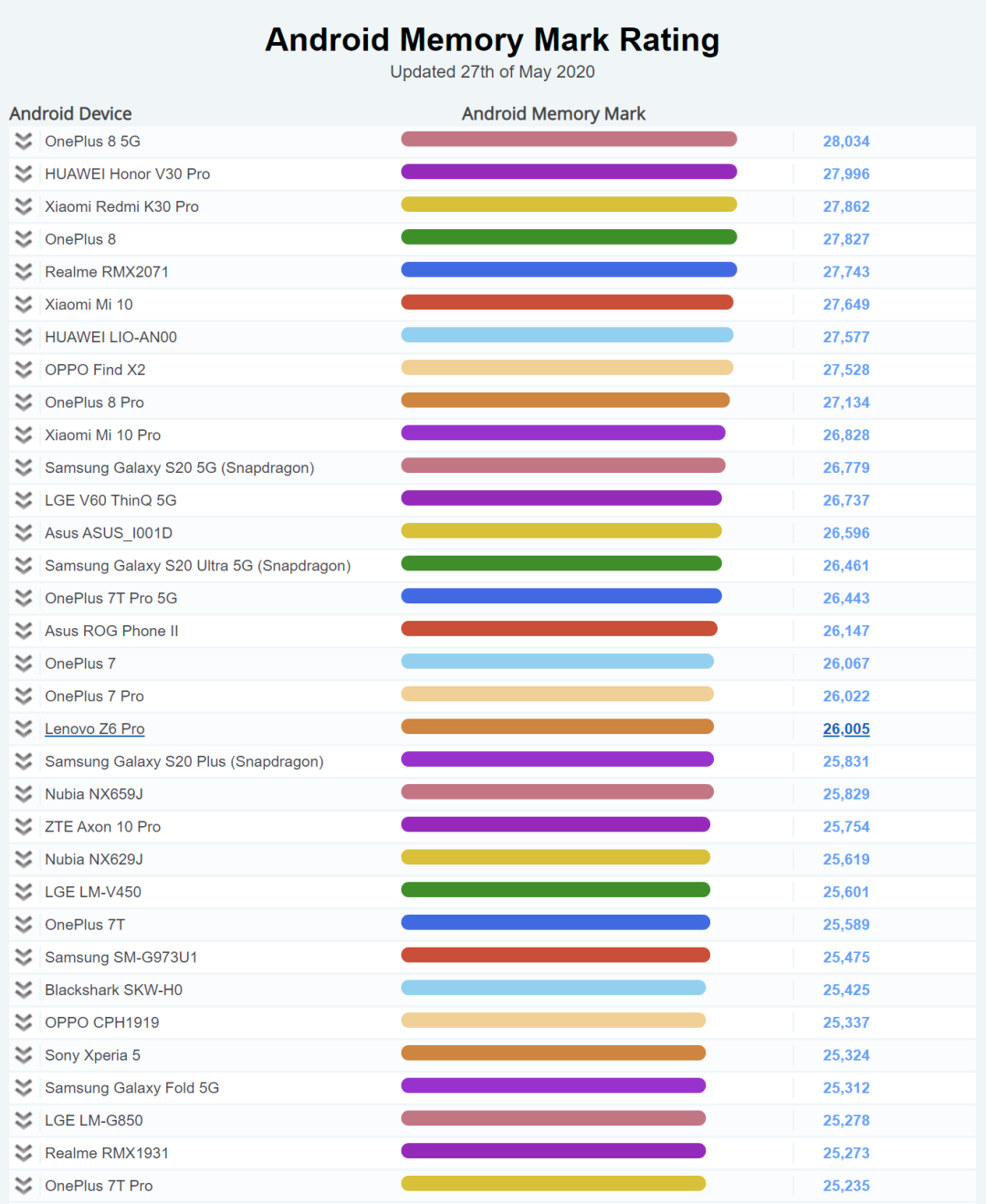Click the 26,005 score for Lenovo Z6 Pro
986x1204 pixels.
[x=846, y=728]
